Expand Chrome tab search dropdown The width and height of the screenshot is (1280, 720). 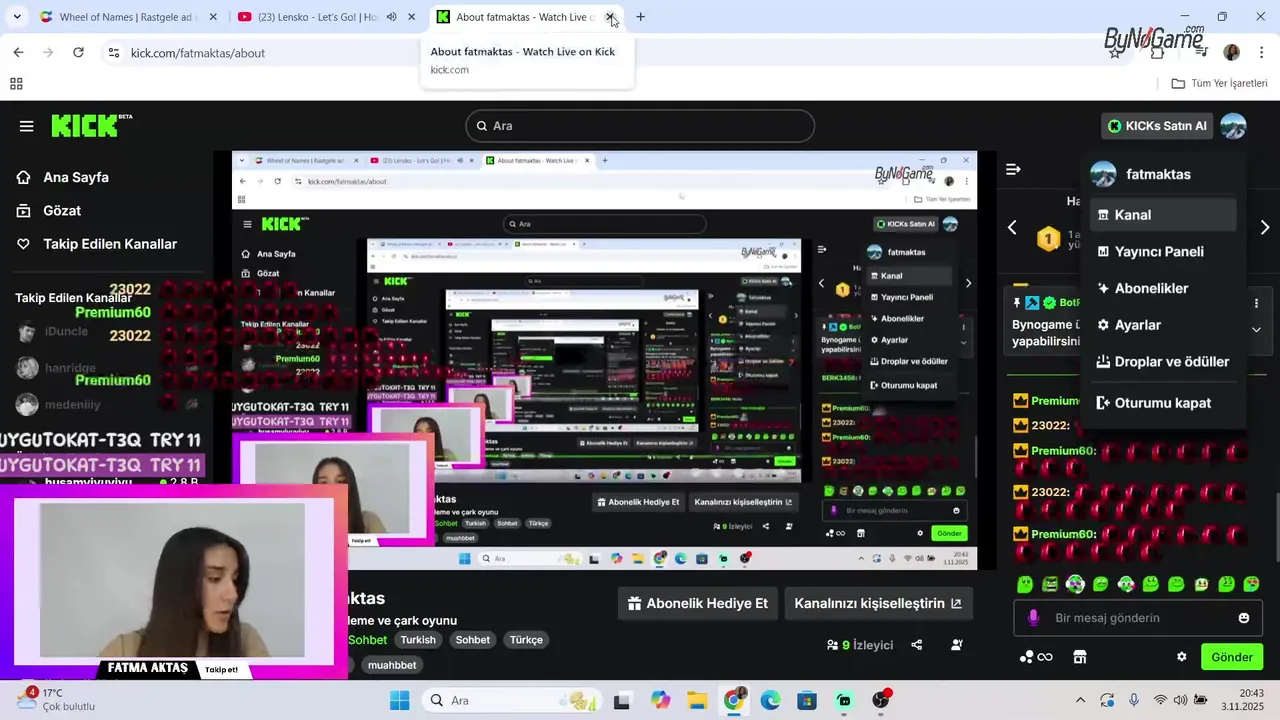tap(17, 17)
